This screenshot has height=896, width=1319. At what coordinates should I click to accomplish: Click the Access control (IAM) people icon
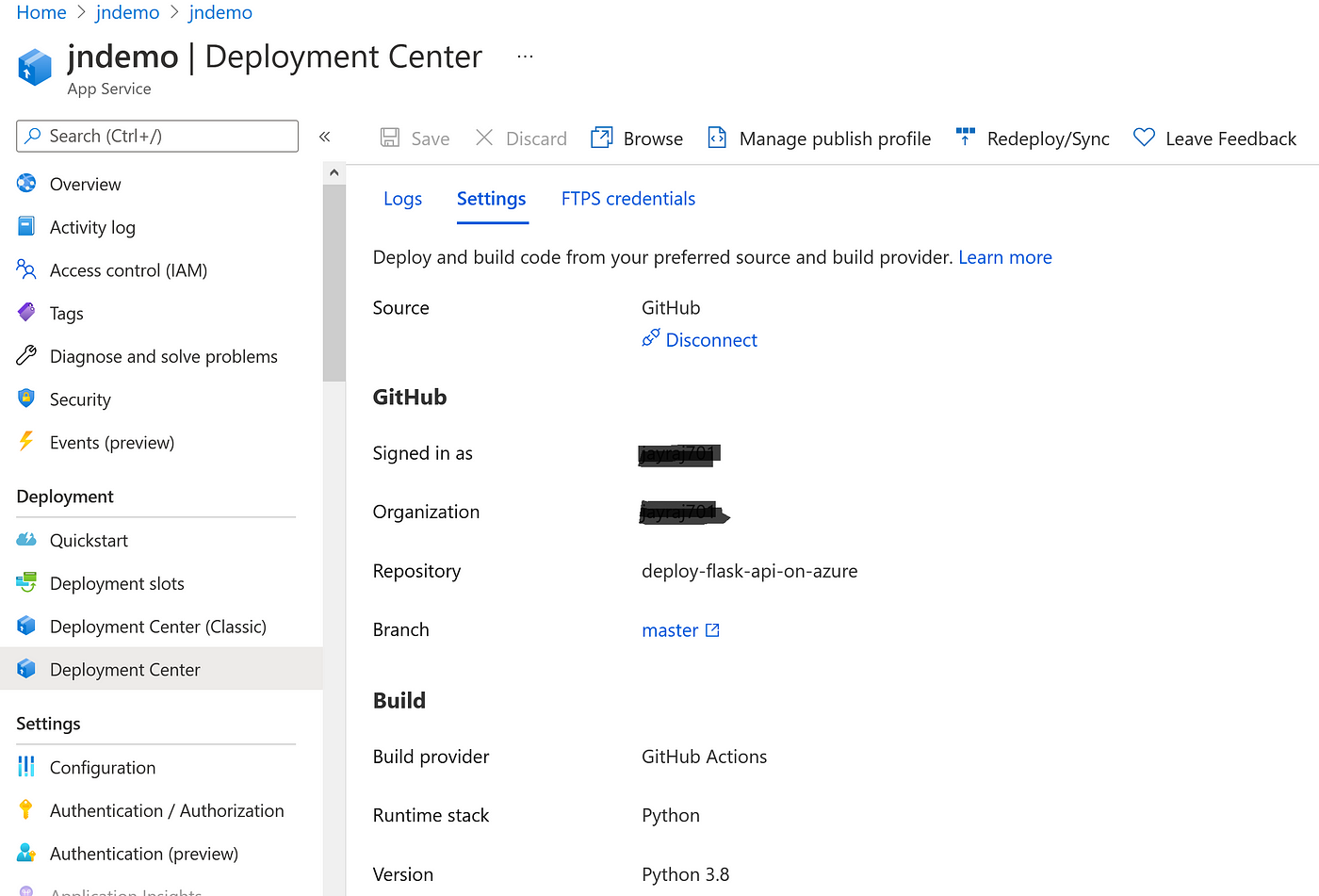click(x=26, y=269)
